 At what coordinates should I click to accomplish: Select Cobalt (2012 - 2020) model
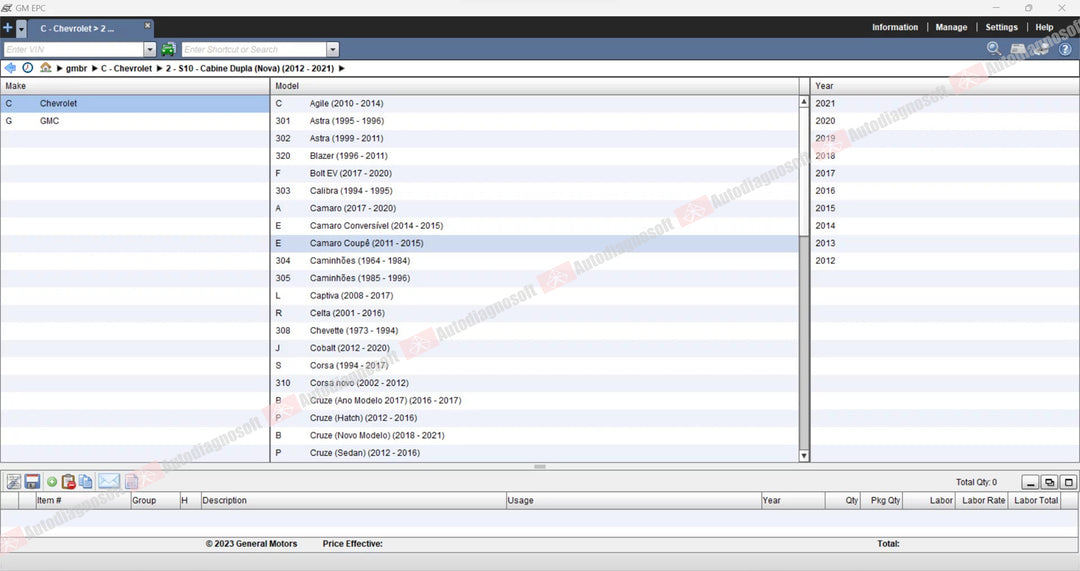534,348
